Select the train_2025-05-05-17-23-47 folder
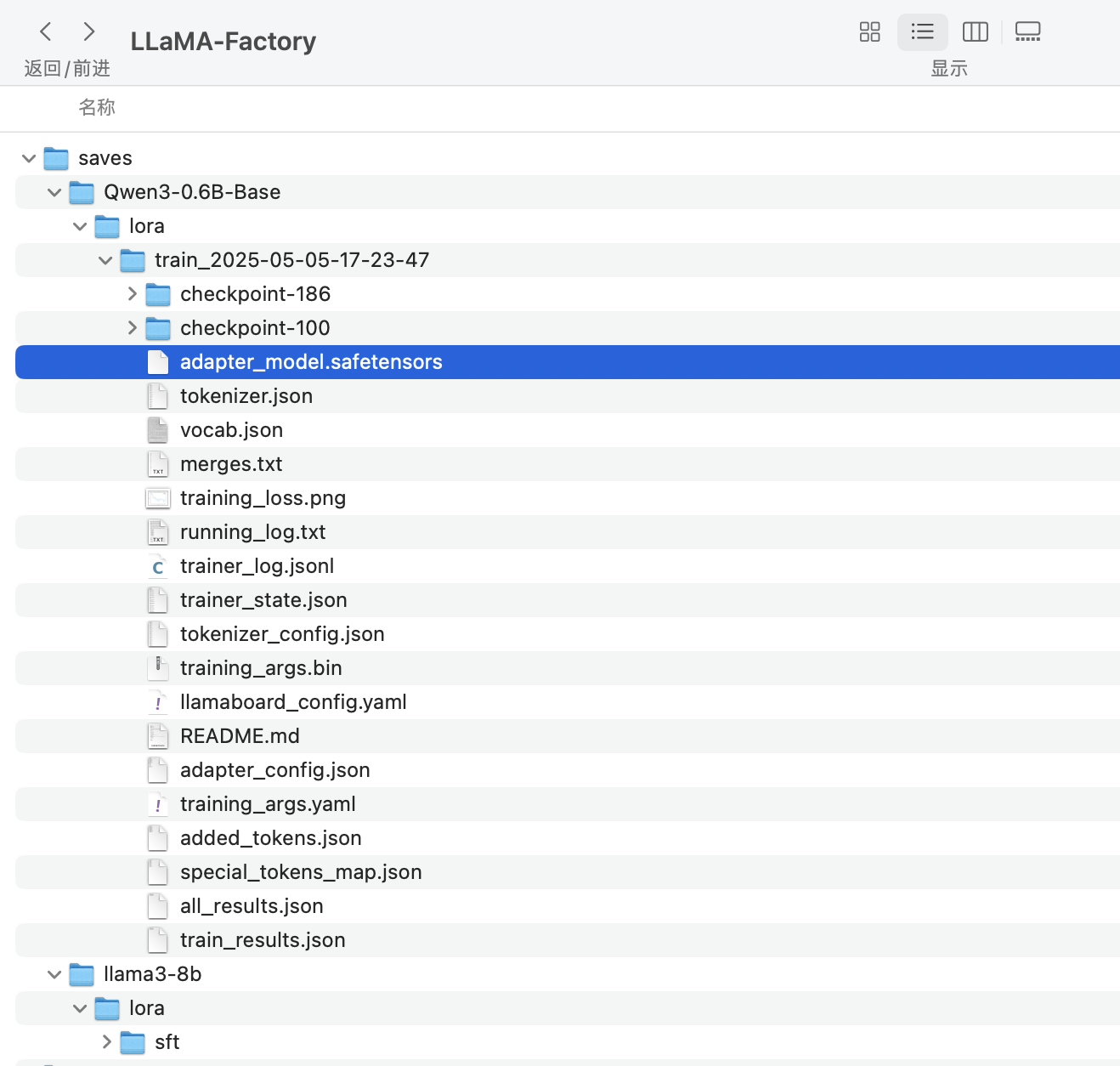Image resolution: width=1120 pixels, height=1066 pixels. coord(291,260)
